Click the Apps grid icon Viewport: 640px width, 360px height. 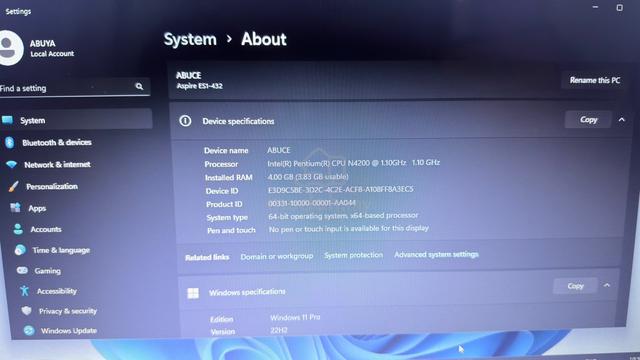coord(16,208)
